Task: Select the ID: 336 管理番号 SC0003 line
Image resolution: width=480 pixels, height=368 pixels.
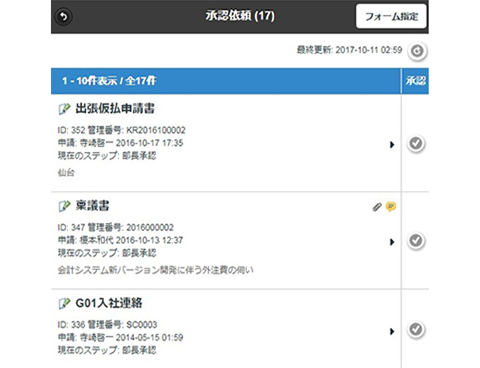Action: tap(107, 325)
